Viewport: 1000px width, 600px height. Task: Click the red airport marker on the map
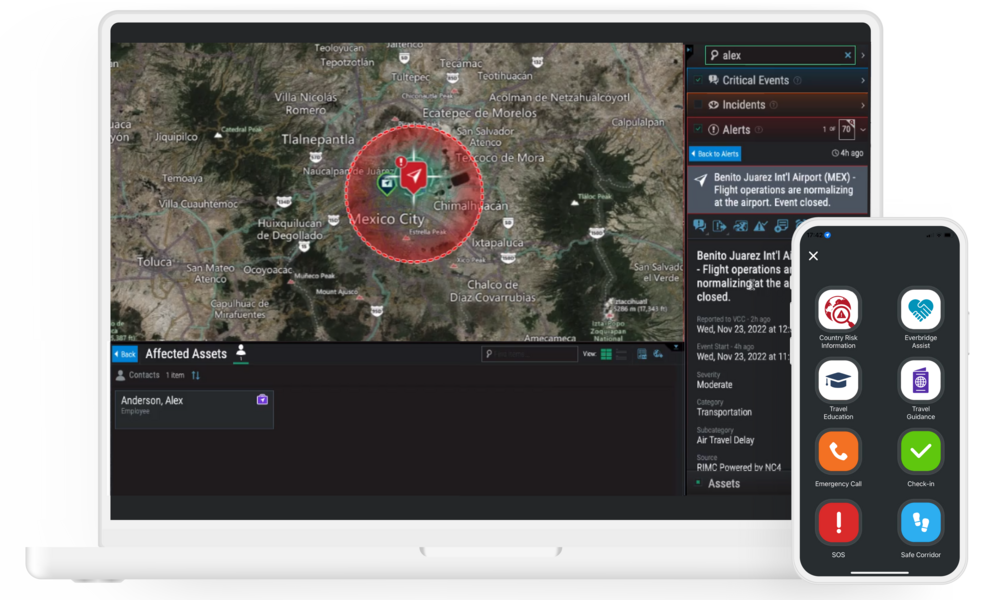click(414, 177)
